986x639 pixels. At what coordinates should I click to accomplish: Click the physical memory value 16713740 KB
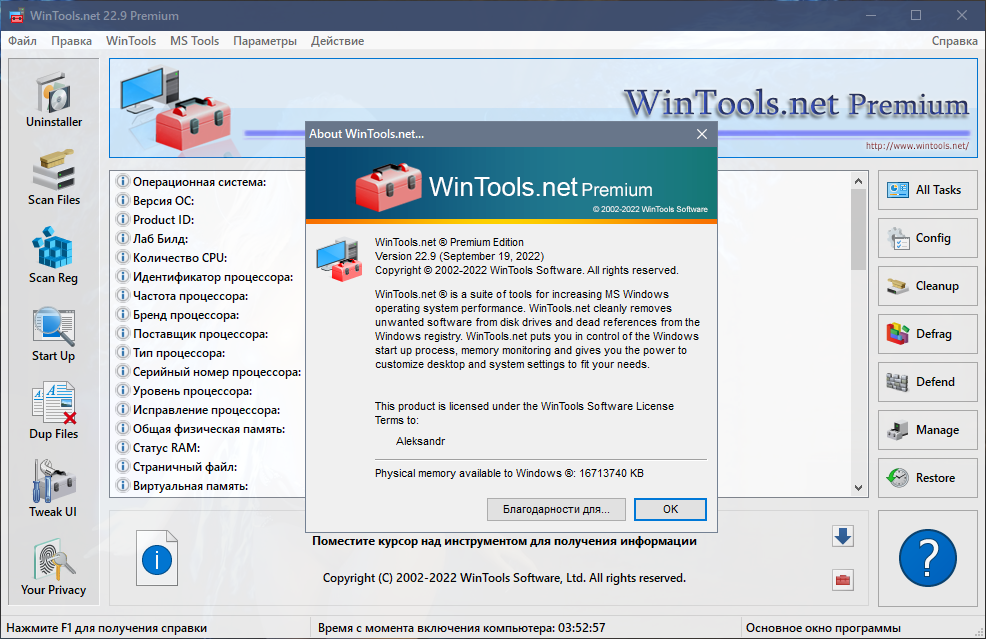611,474
